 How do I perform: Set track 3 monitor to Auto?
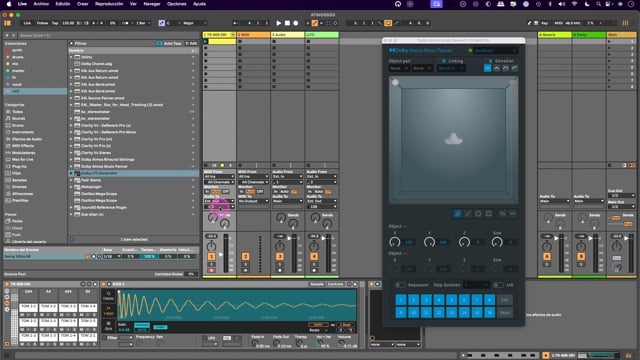tap(285, 191)
